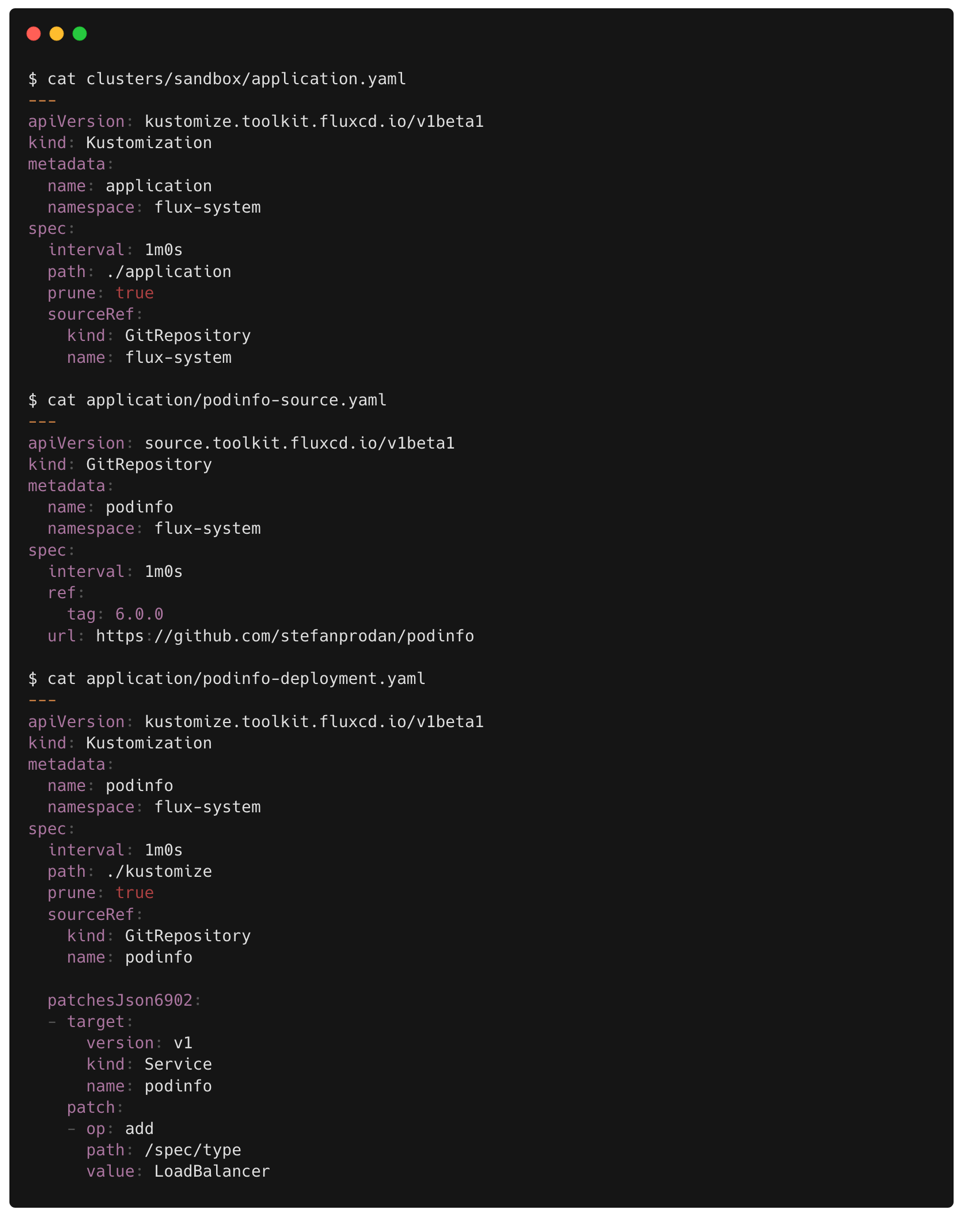The width and height of the screenshot is (963, 1216).
Task: Click source.toolkit.fluxcd.io/v1beta1 apiVersion value
Action: click(300, 443)
